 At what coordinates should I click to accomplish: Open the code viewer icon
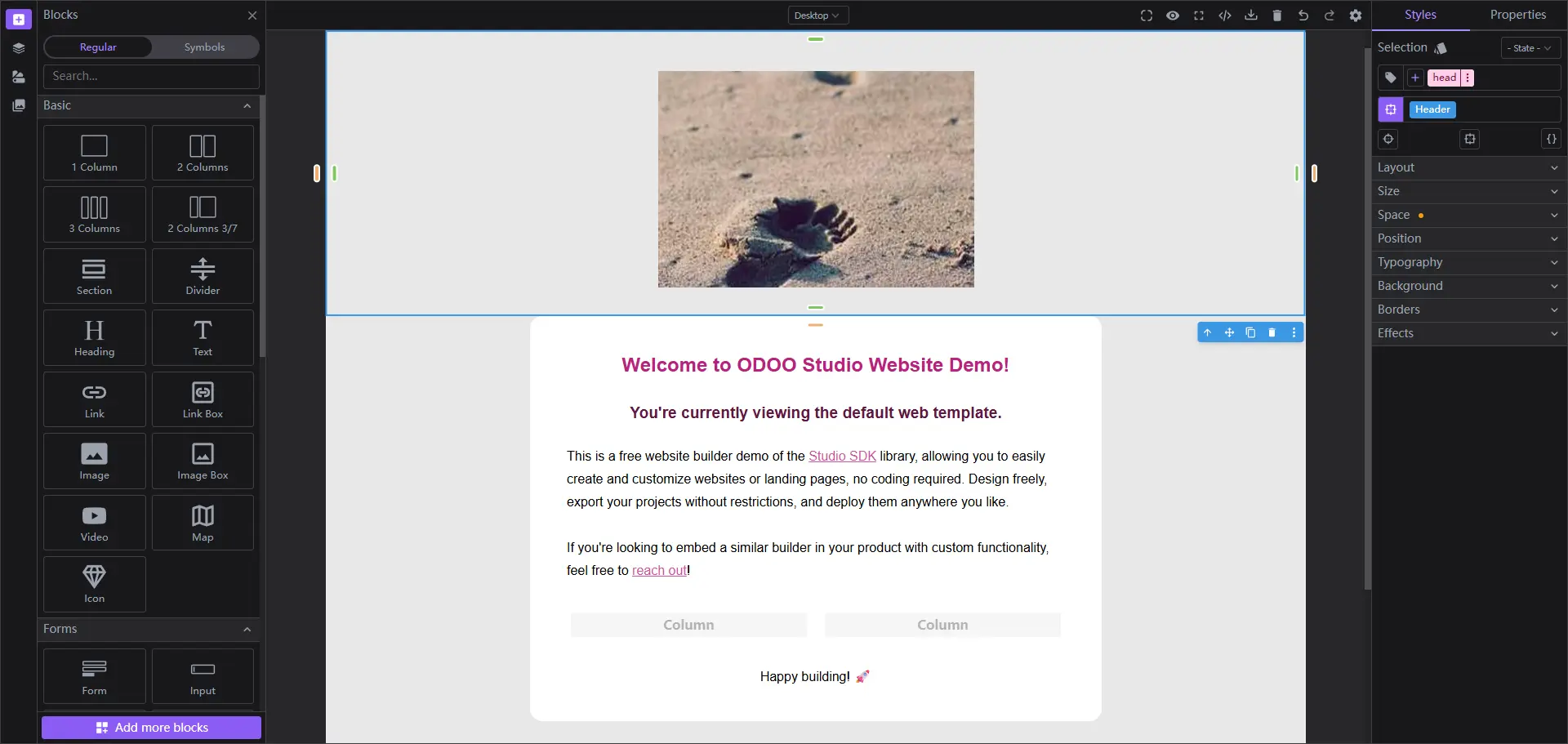click(1225, 16)
